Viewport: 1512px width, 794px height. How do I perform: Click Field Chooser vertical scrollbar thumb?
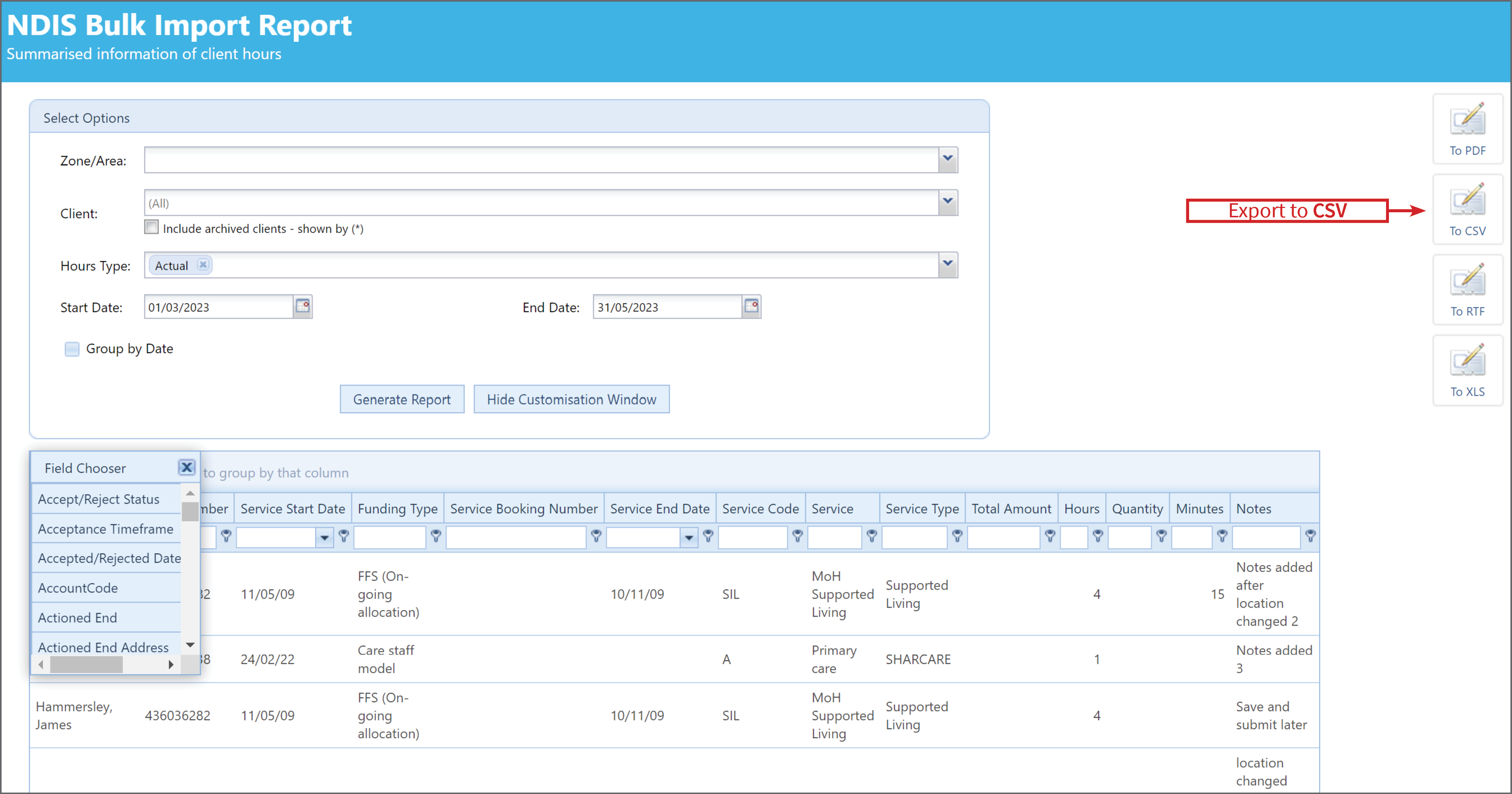pyautogui.click(x=190, y=512)
